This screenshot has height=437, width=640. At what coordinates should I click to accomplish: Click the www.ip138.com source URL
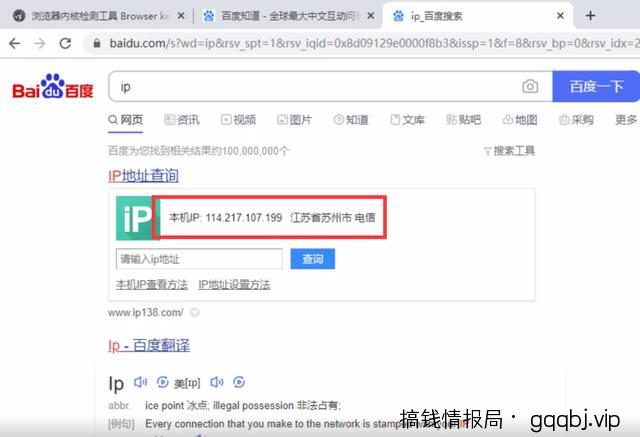(x=146, y=313)
